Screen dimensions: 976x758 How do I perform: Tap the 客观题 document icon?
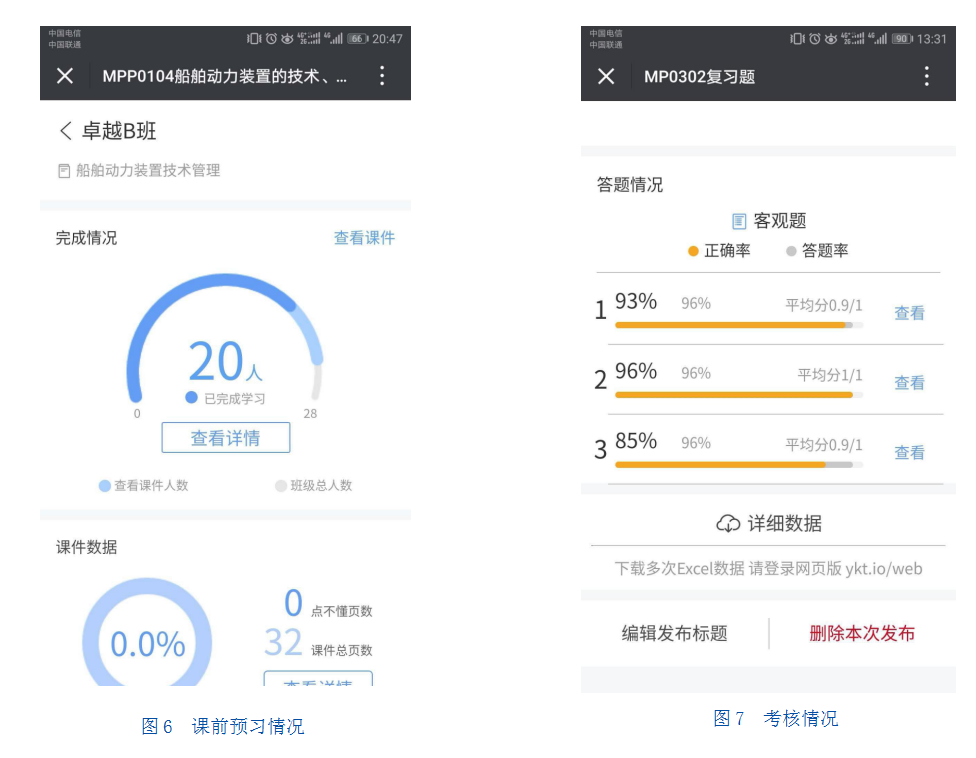click(x=739, y=221)
